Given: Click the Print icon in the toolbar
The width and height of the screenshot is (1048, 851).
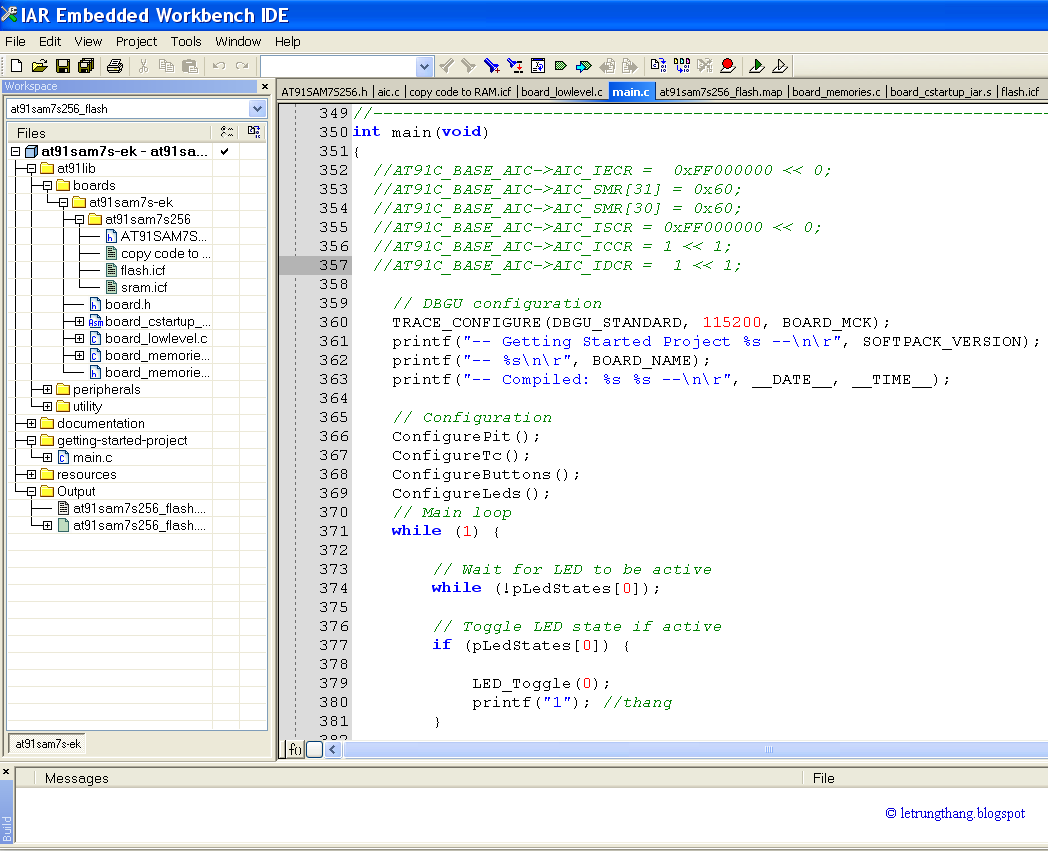Looking at the screenshot, I should point(115,67).
